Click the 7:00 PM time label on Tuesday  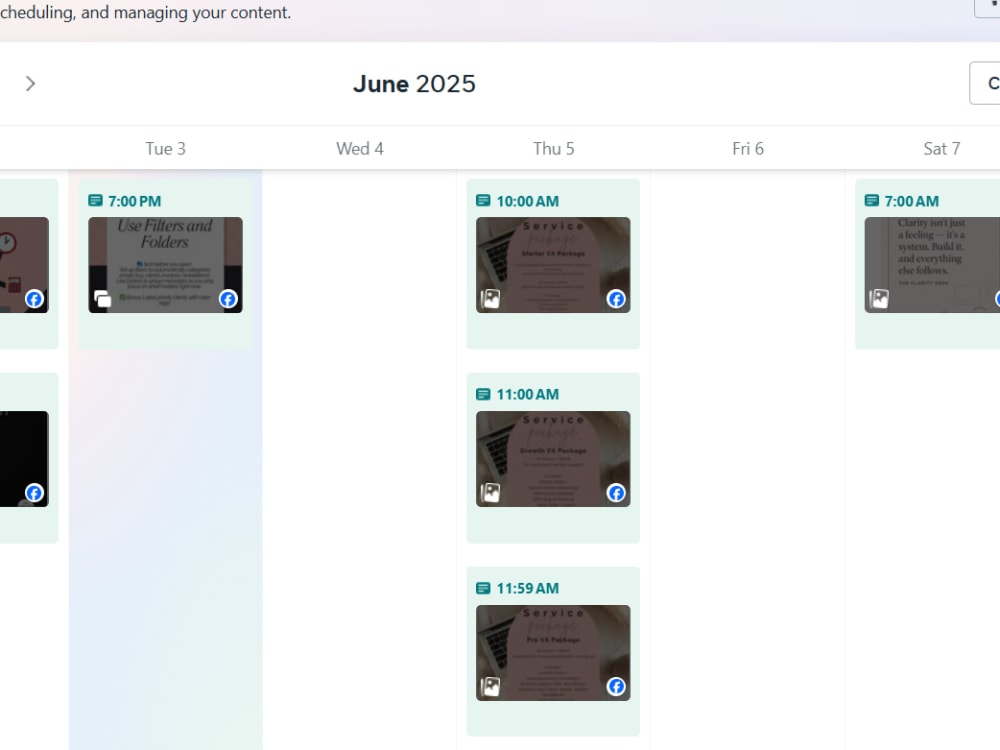coord(135,201)
